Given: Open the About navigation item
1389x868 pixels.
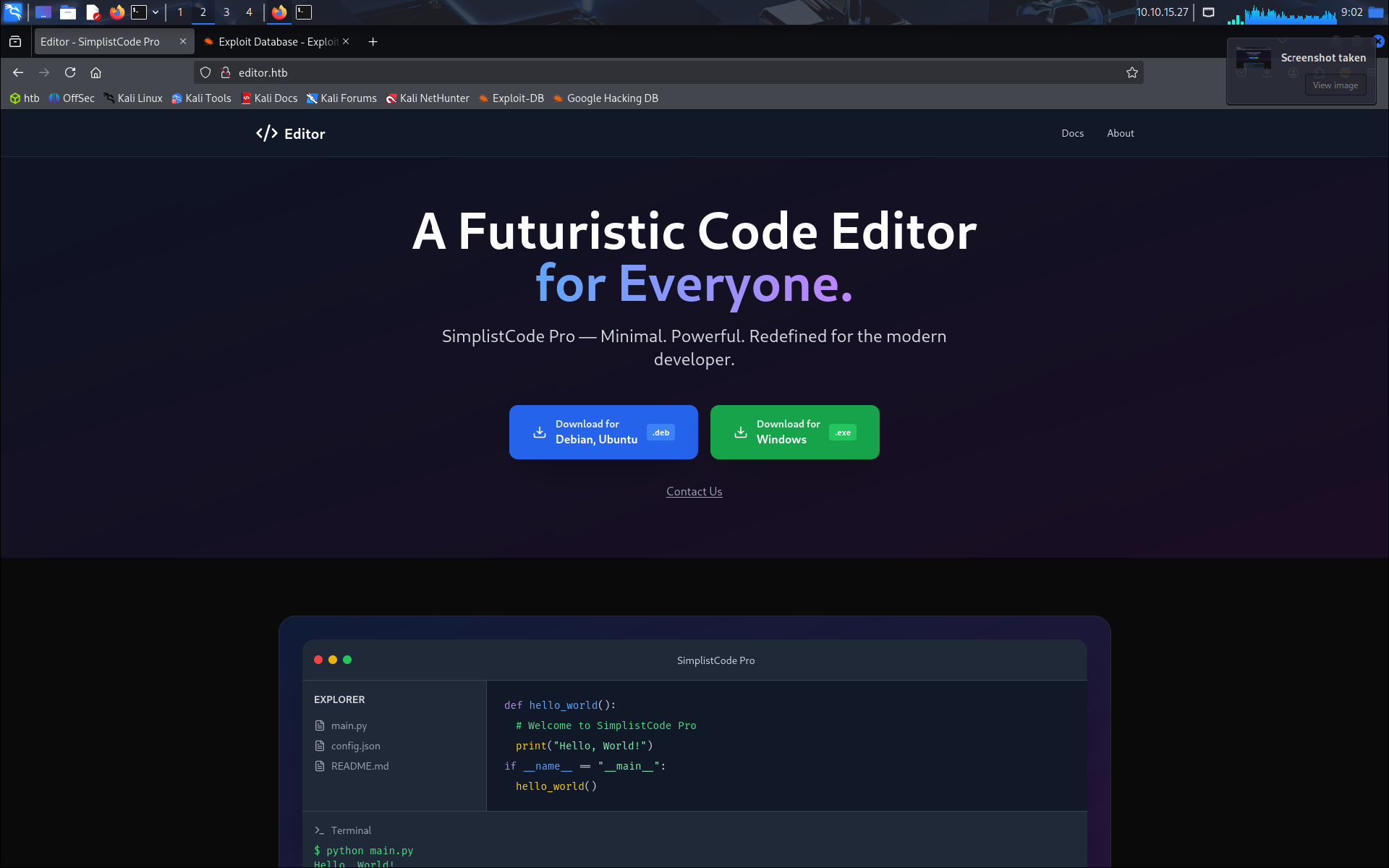Looking at the screenshot, I should [x=1120, y=133].
